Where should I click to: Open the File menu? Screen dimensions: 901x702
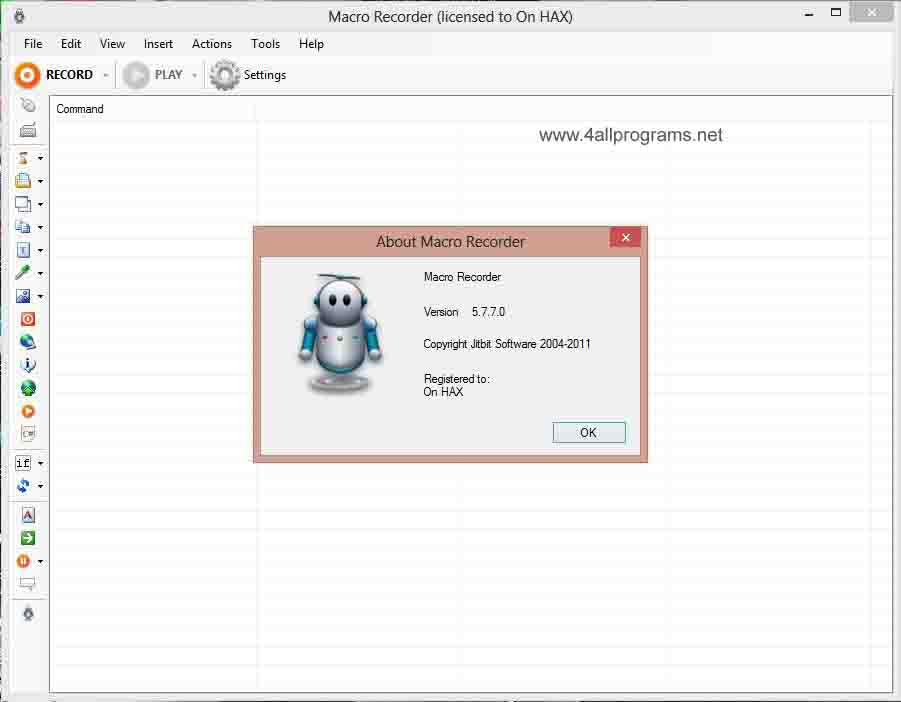tap(33, 44)
